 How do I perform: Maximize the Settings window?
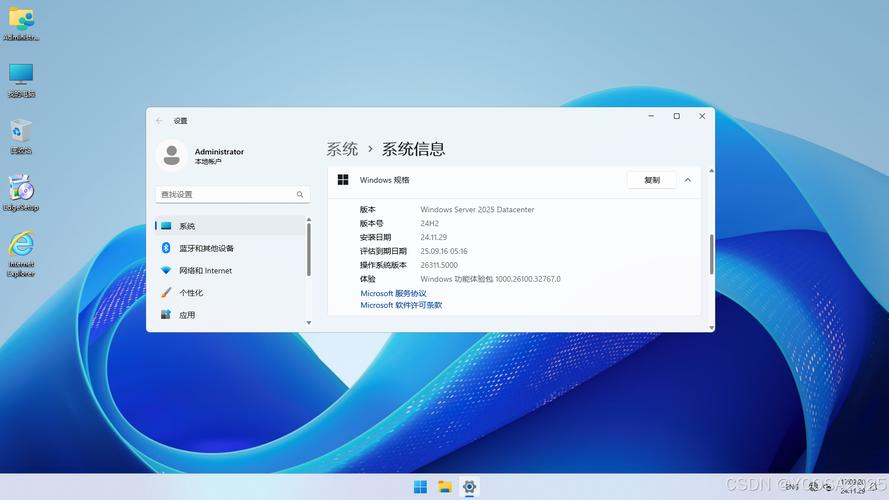(x=676, y=116)
